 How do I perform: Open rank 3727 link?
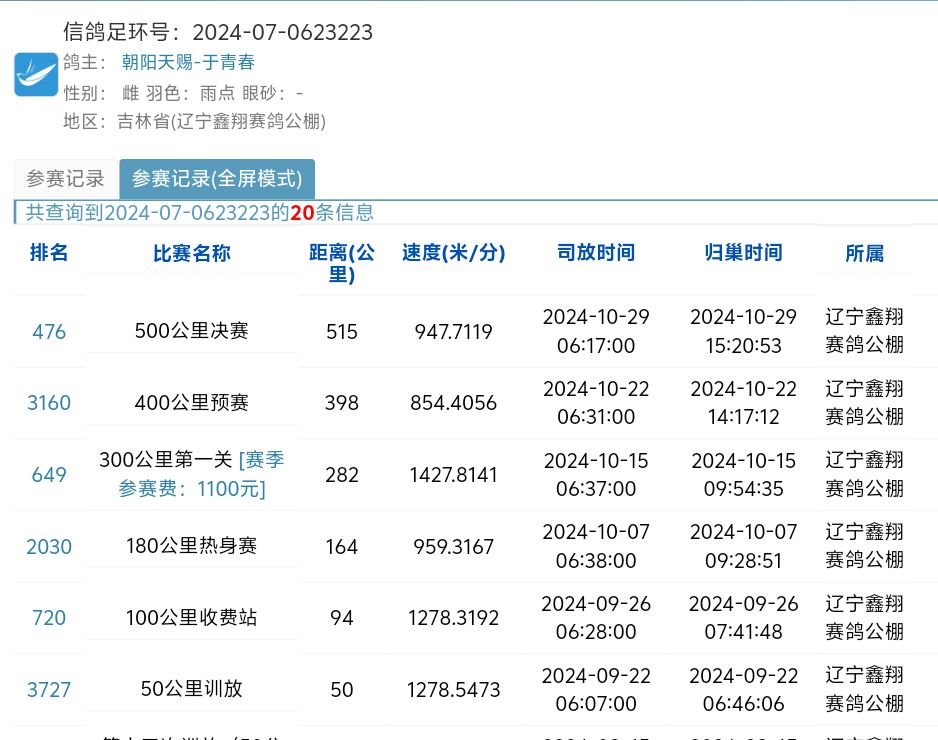(49, 690)
